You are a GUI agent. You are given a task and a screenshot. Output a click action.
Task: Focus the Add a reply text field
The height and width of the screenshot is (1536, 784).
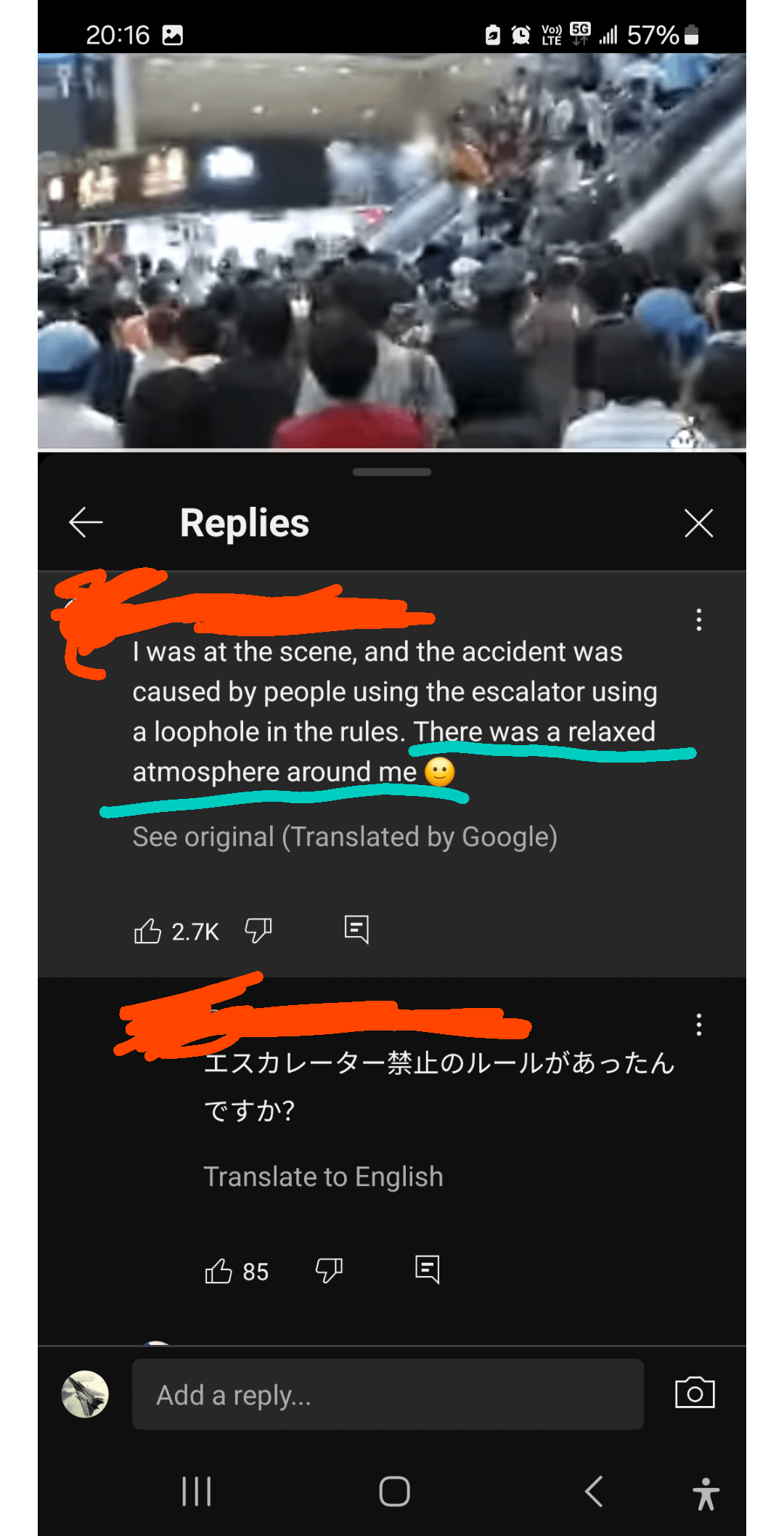388,1394
